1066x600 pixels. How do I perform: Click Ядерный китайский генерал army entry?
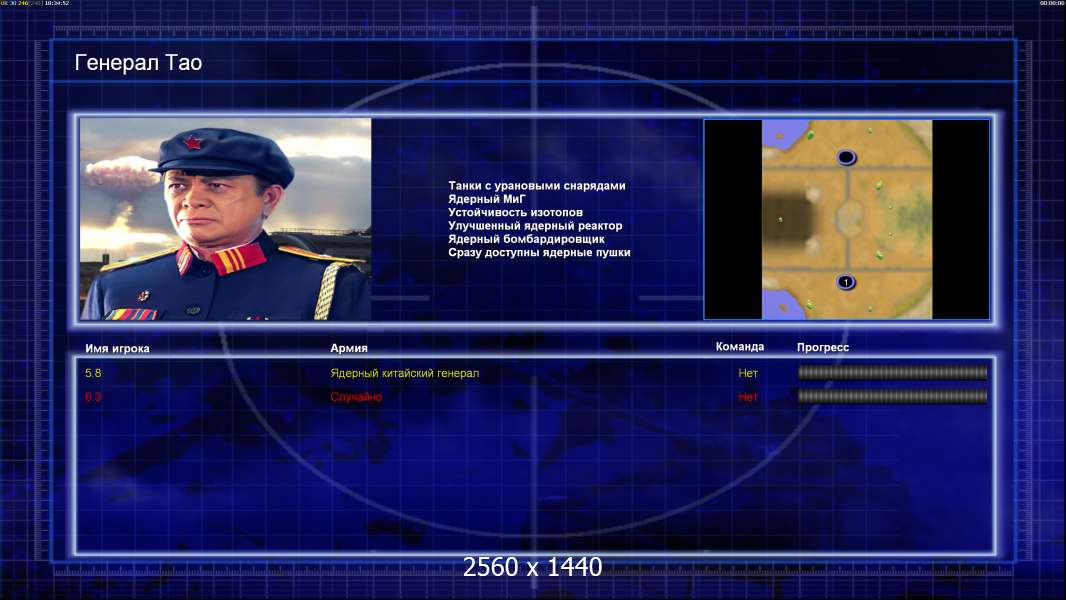click(x=405, y=373)
